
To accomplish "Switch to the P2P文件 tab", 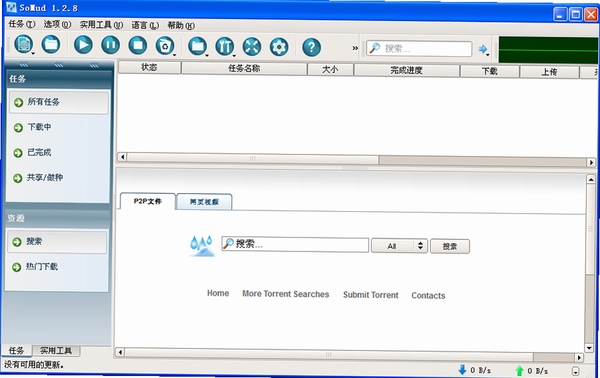I will point(148,201).
